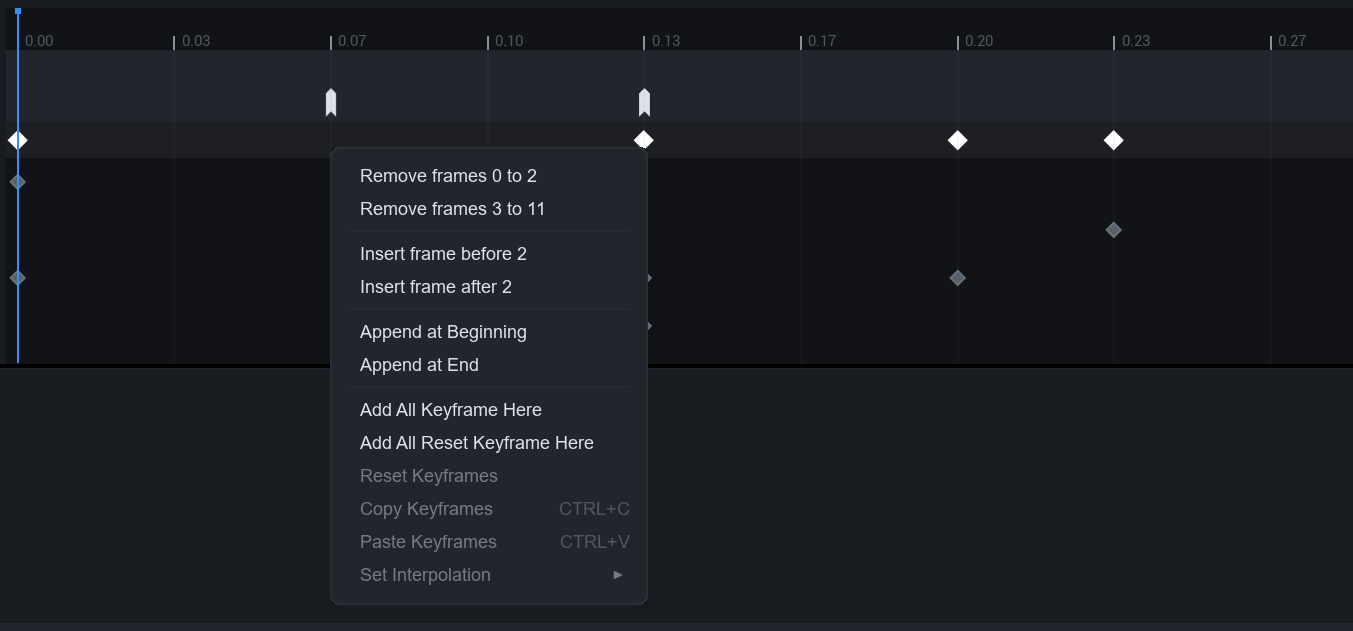Grab the blue playhead handle at top
1353x631 pixels.
click(18, 11)
